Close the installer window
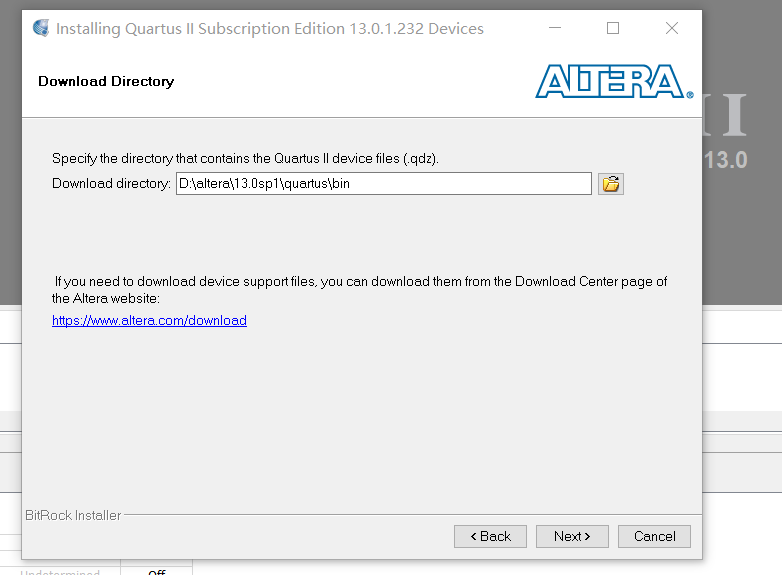 (672, 28)
